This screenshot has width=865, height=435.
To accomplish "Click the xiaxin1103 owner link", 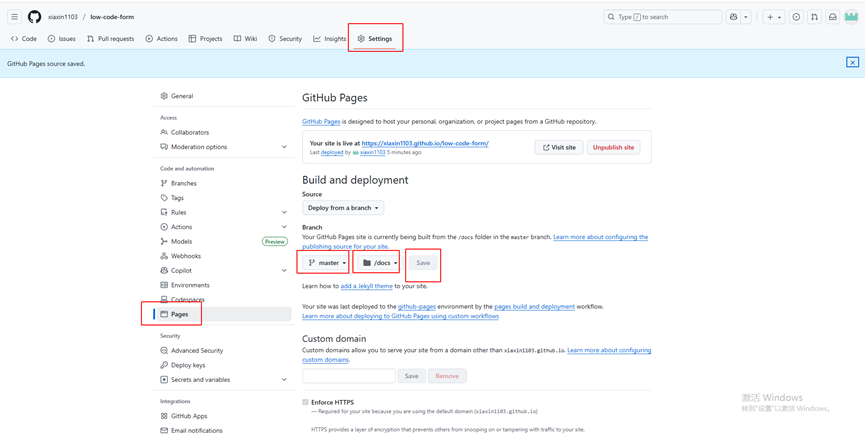I will coord(62,17).
